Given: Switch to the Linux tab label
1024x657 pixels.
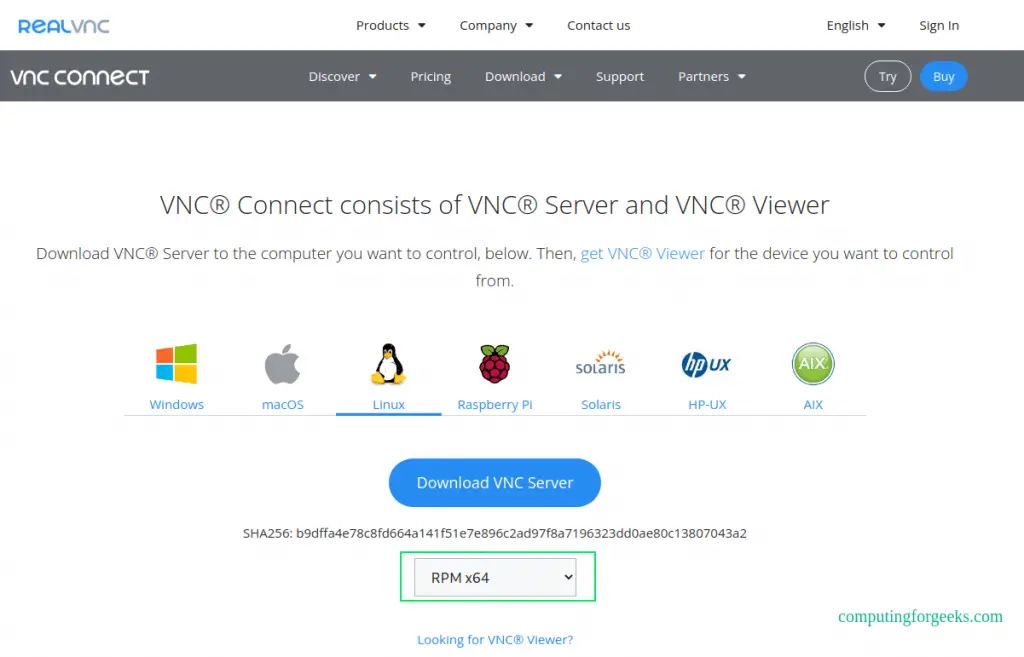Looking at the screenshot, I should tap(389, 405).
